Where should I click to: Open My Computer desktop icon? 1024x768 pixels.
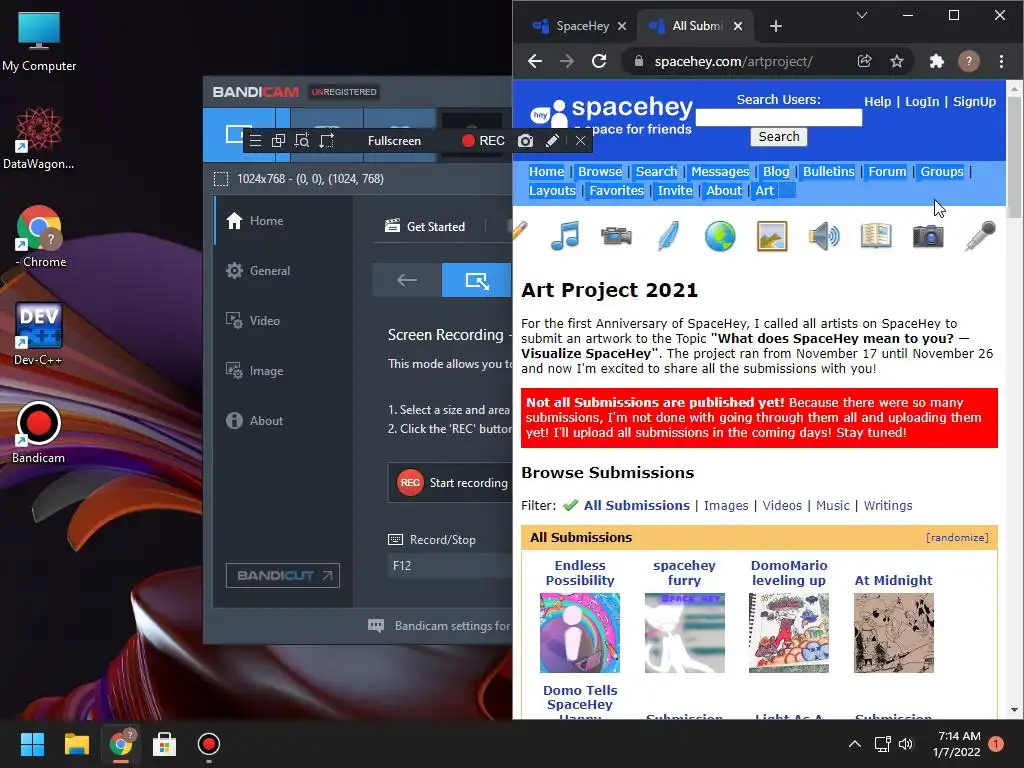[x=39, y=40]
